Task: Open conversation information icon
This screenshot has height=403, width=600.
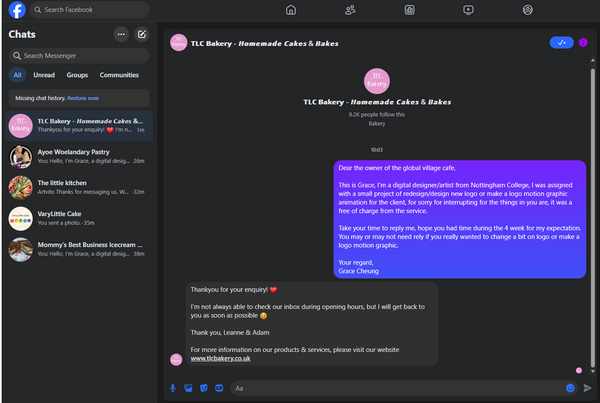Action: (x=583, y=42)
